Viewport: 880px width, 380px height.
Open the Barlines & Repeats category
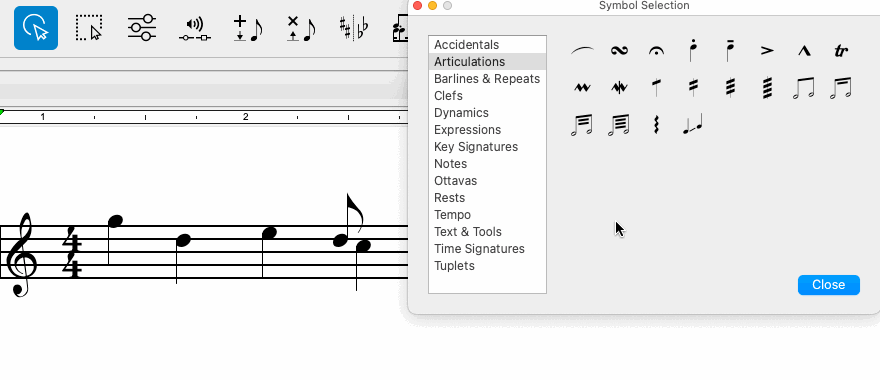coord(487,79)
